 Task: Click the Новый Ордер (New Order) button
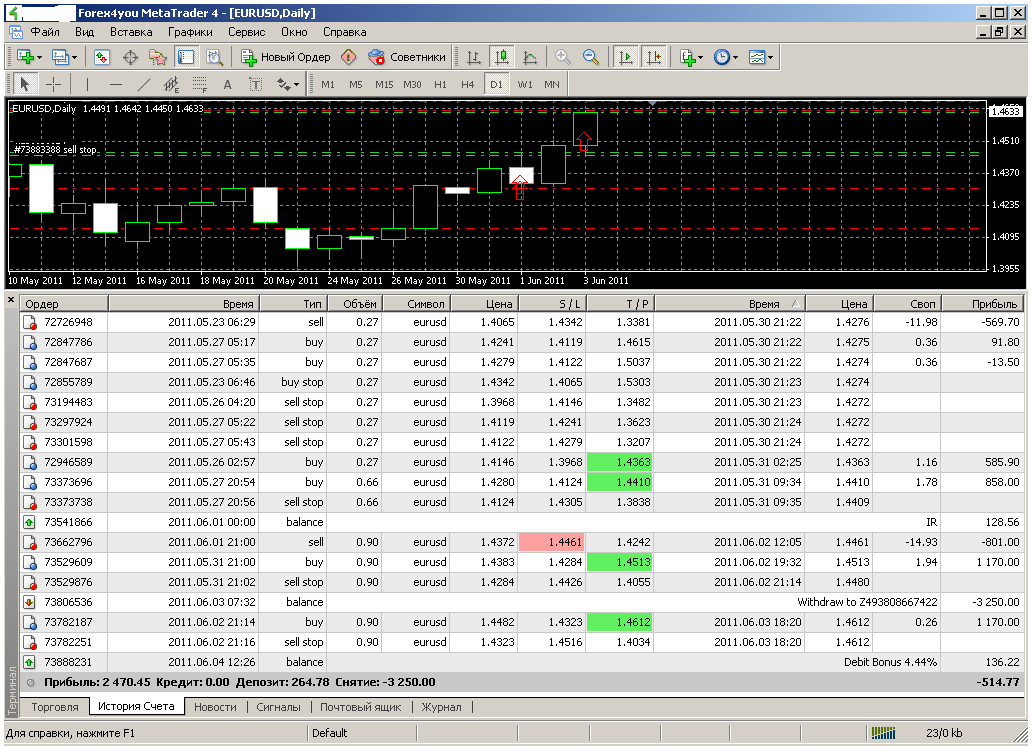pyautogui.click(x=286, y=57)
